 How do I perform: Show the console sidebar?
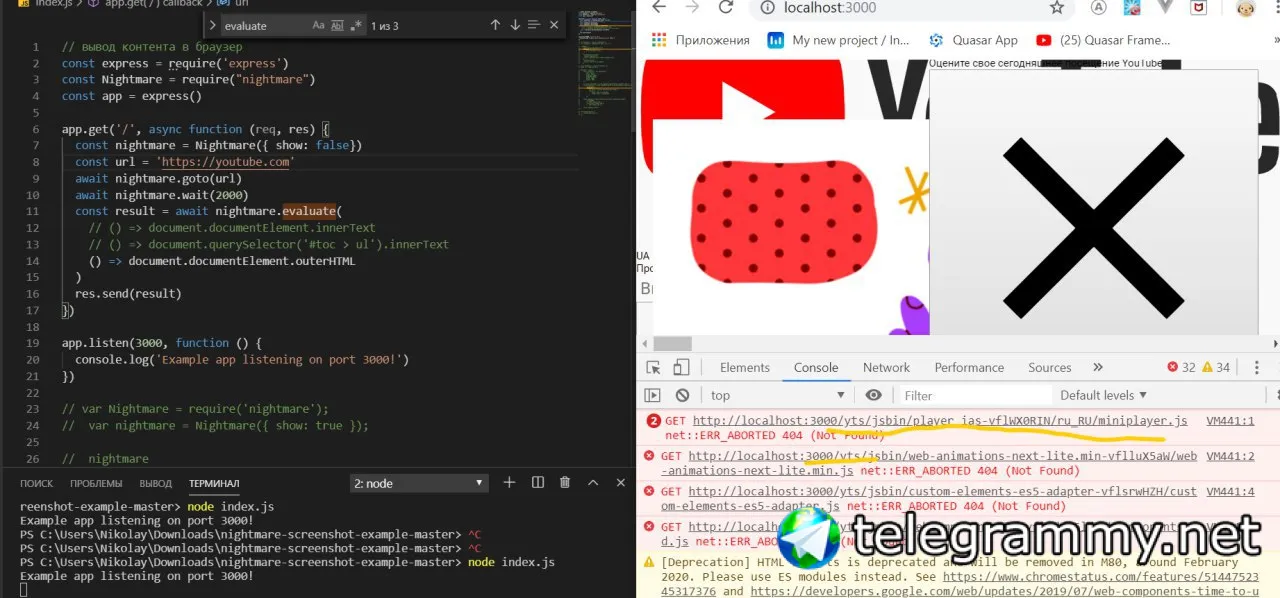pyautogui.click(x=652, y=395)
